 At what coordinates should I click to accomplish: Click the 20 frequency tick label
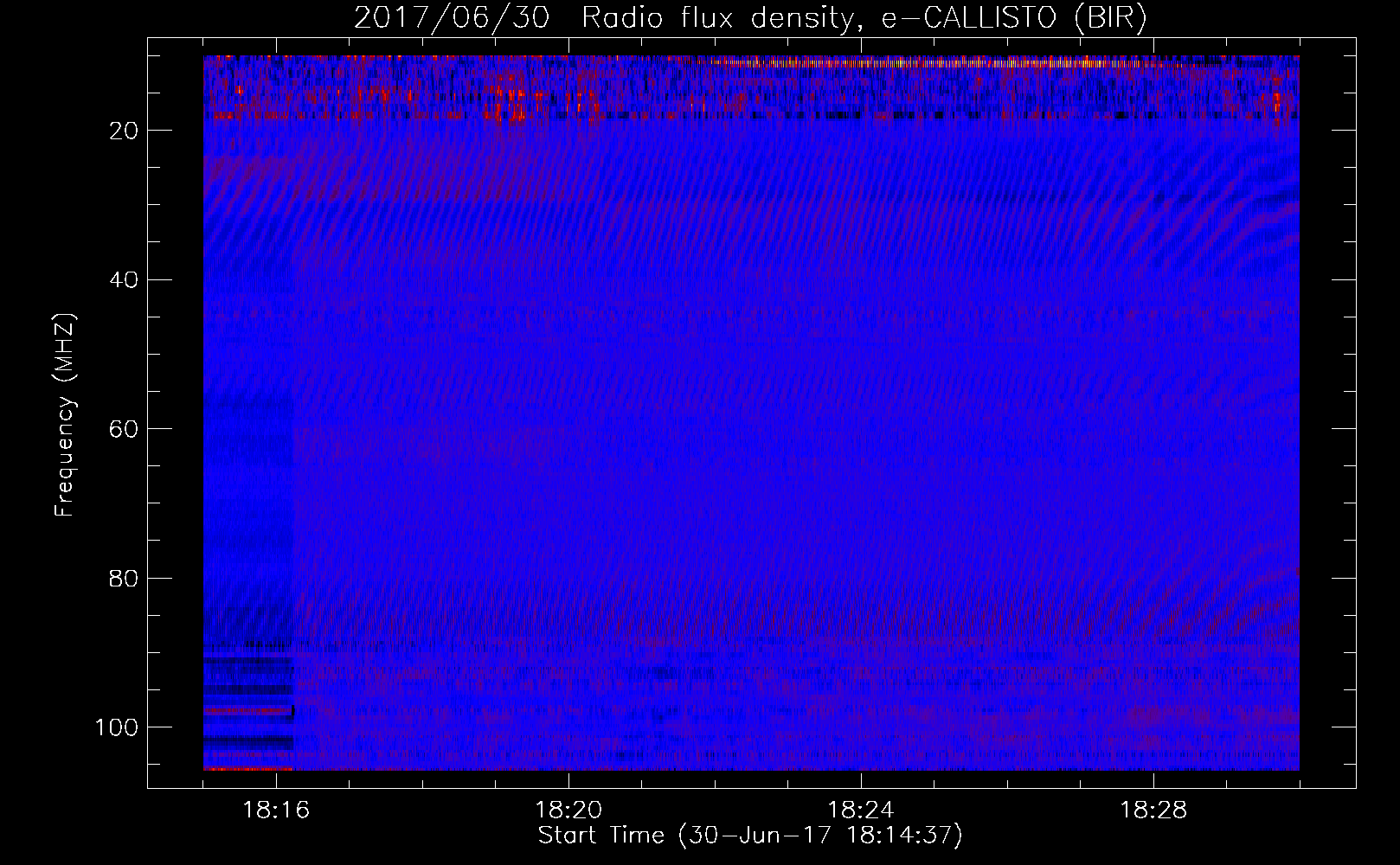(125, 131)
